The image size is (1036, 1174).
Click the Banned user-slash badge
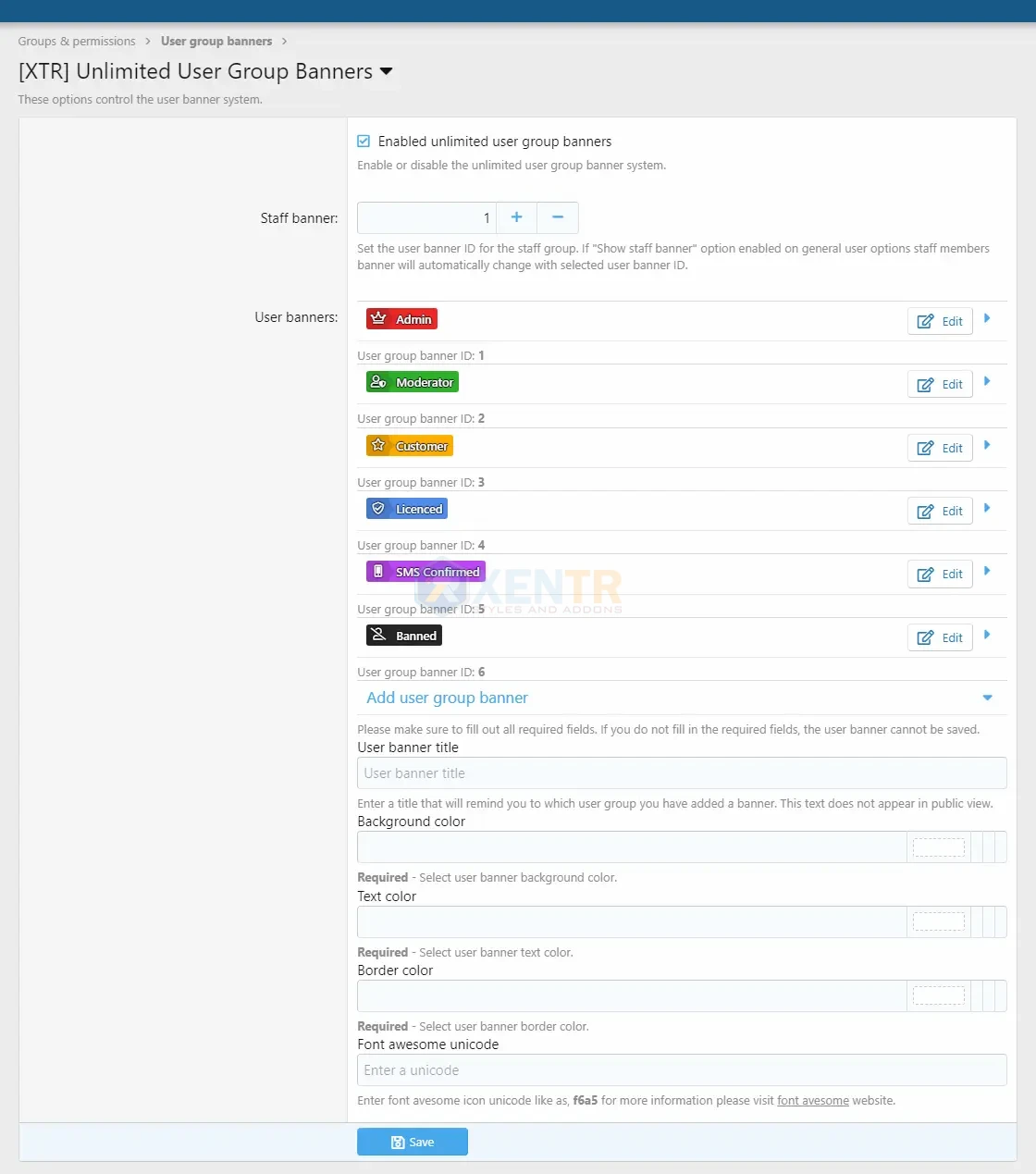point(403,636)
